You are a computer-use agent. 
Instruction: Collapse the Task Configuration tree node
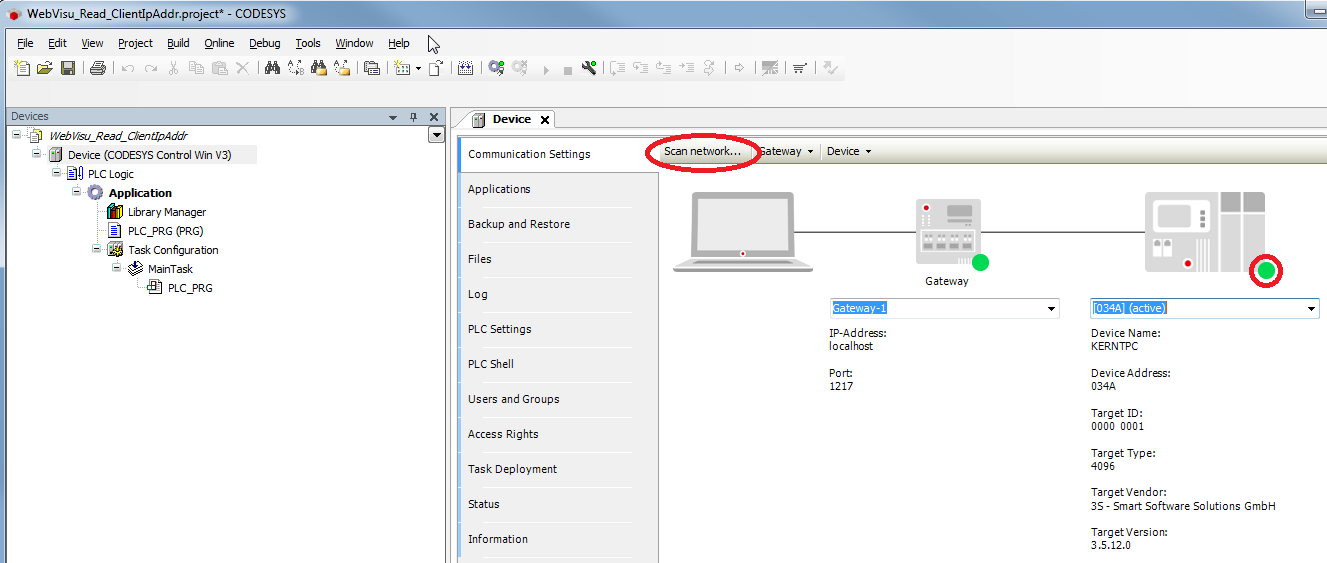click(x=97, y=249)
